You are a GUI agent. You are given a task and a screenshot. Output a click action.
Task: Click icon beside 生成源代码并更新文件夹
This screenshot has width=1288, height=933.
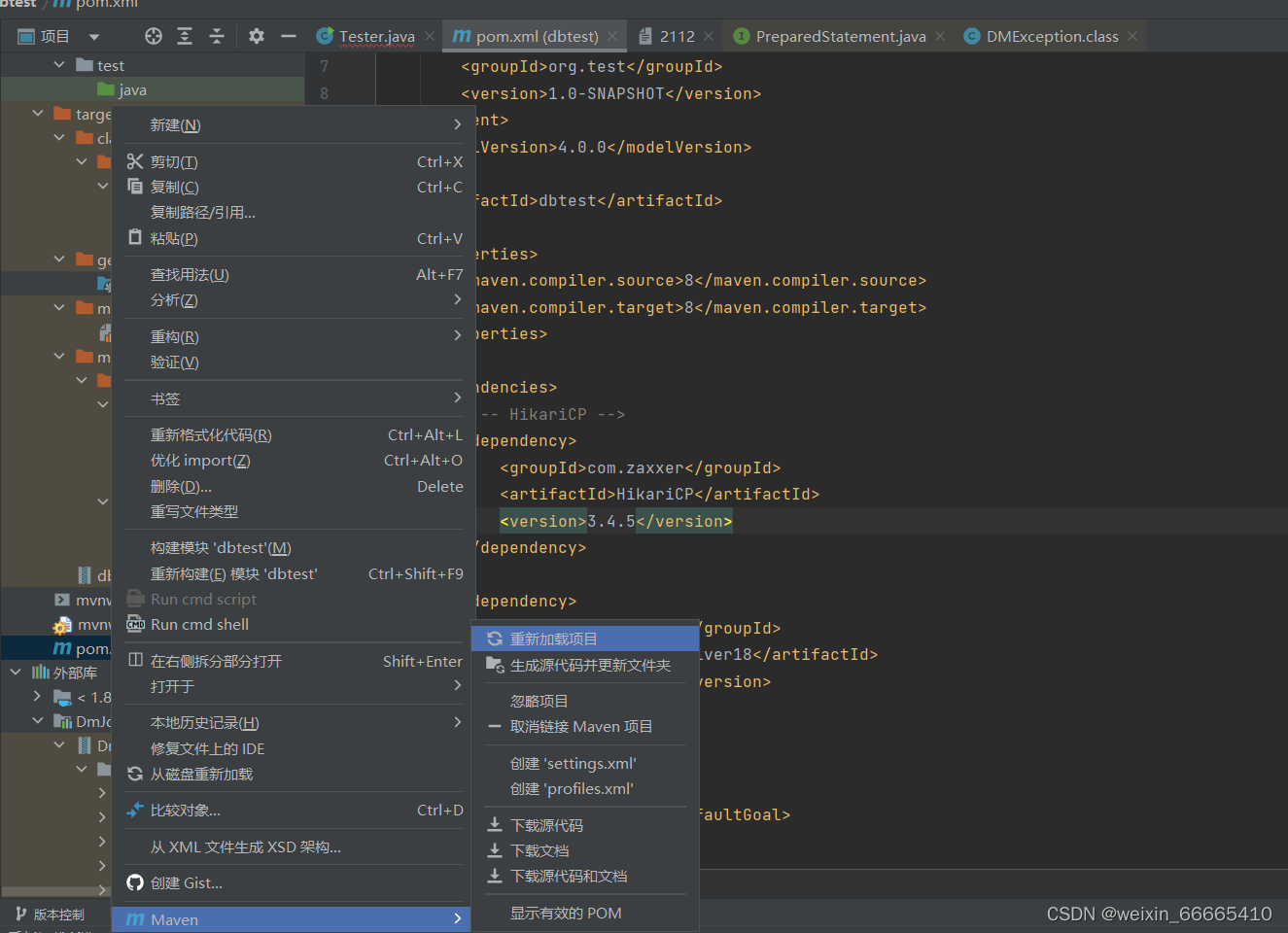[495, 665]
